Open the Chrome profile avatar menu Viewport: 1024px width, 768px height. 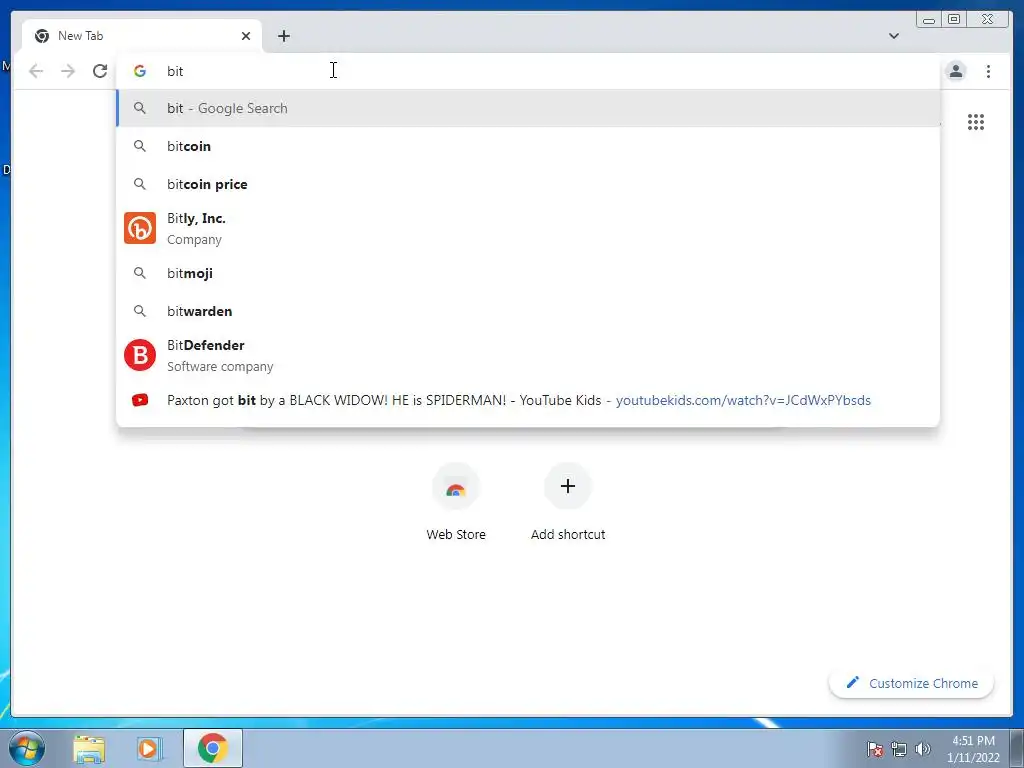point(956,71)
